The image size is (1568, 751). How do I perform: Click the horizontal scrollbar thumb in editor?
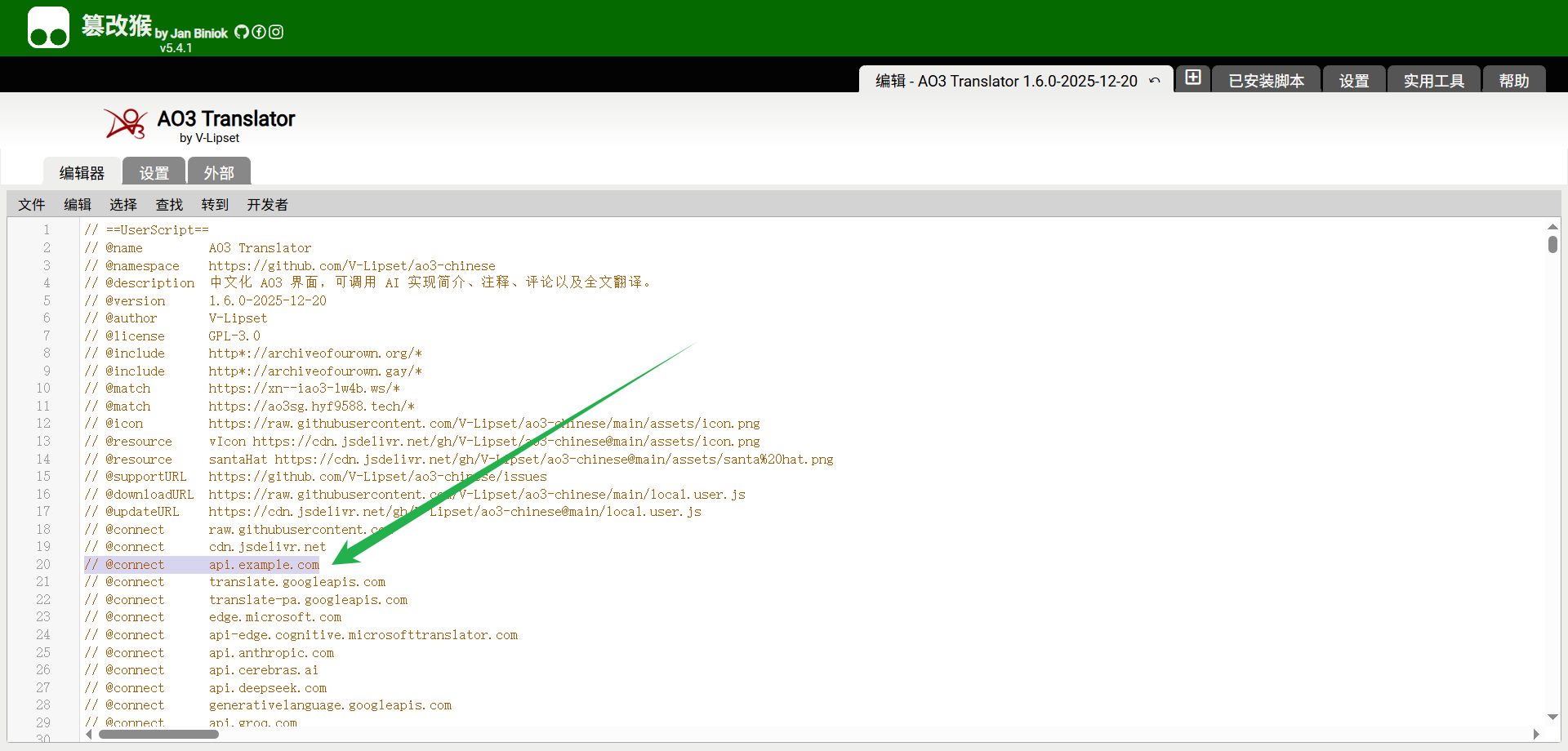tap(158, 734)
